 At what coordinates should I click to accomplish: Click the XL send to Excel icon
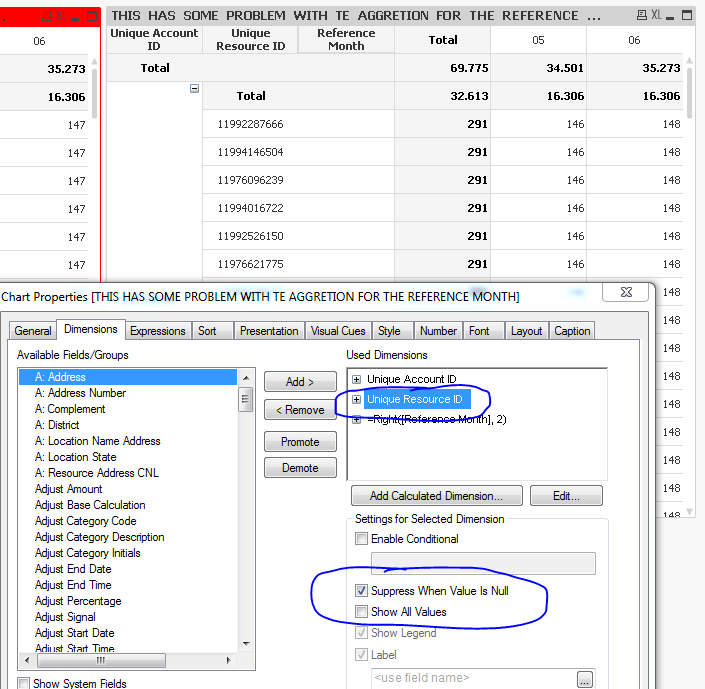[x=658, y=15]
